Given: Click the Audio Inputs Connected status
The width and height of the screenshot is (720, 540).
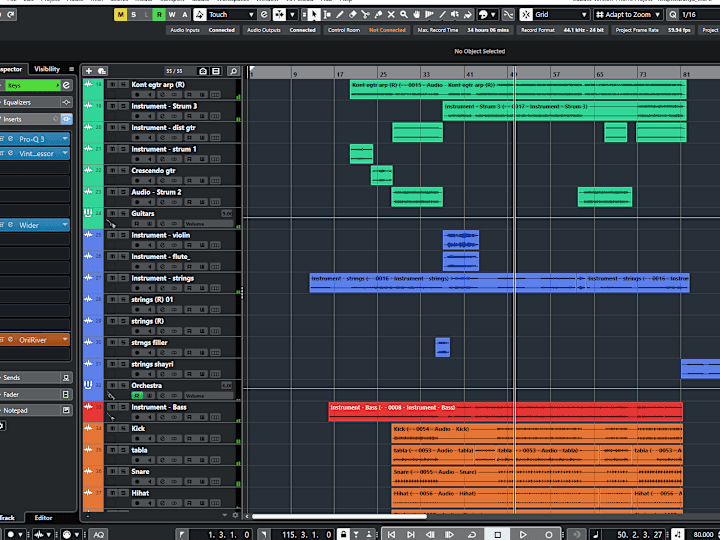Looking at the screenshot, I should tap(202, 30).
